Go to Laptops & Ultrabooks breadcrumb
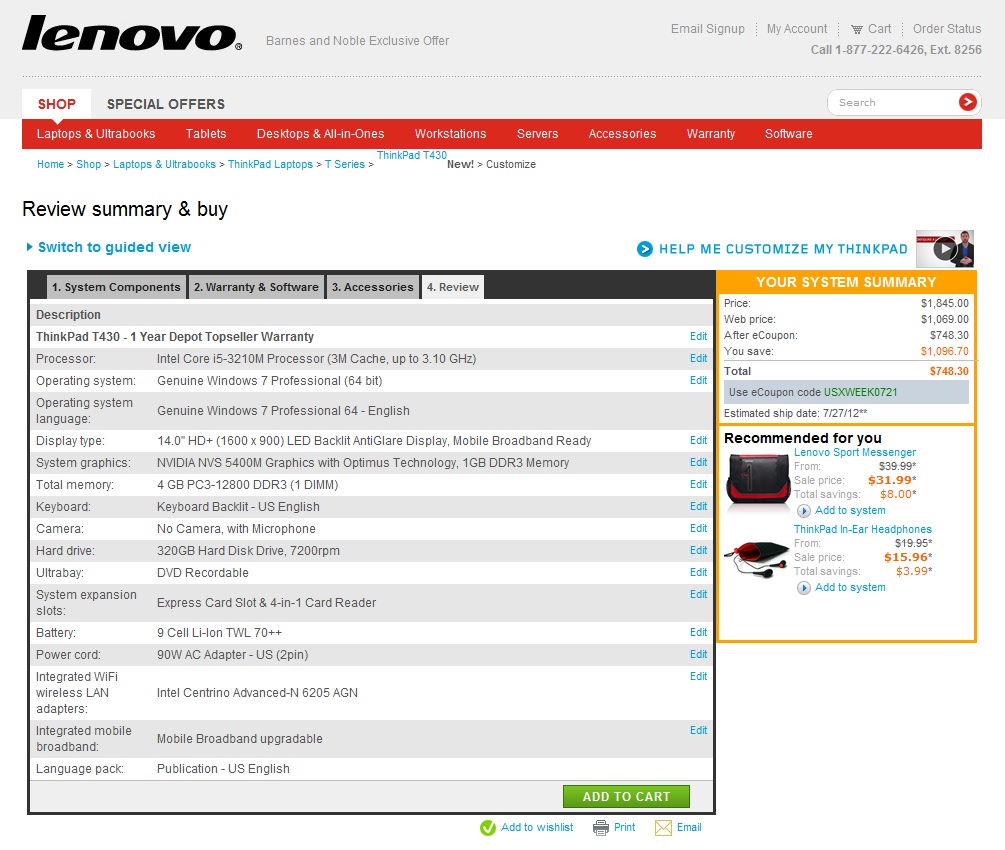The width and height of the screenshot is (1005, 850). (x=165, y=164)
